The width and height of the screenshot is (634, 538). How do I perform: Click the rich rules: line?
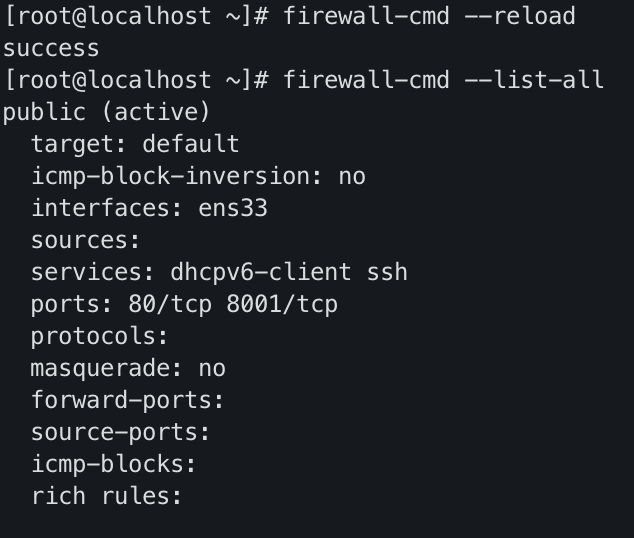(x=107, y=496)
